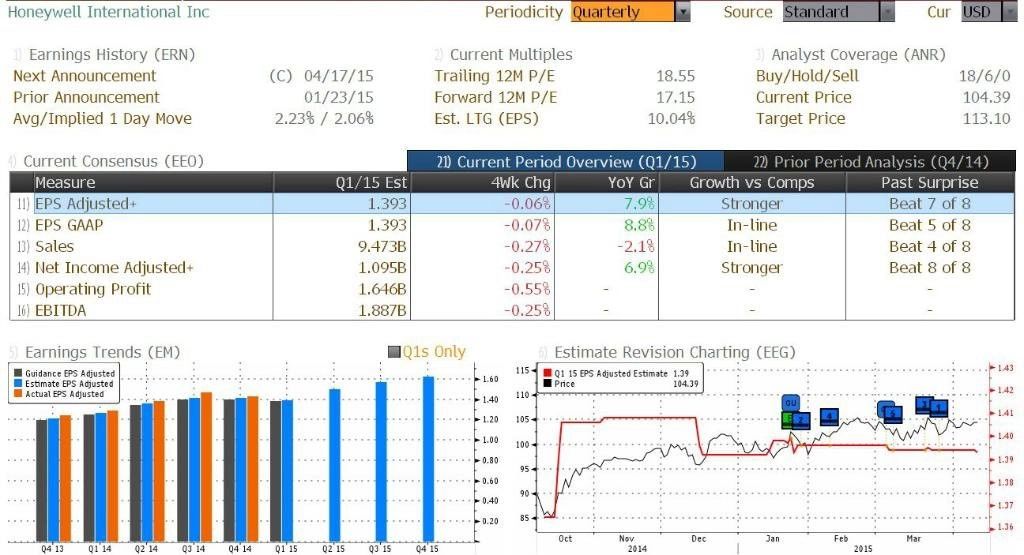Click the Q3 14 actual orange bar
1024x555 pixels.
point(206,467)
